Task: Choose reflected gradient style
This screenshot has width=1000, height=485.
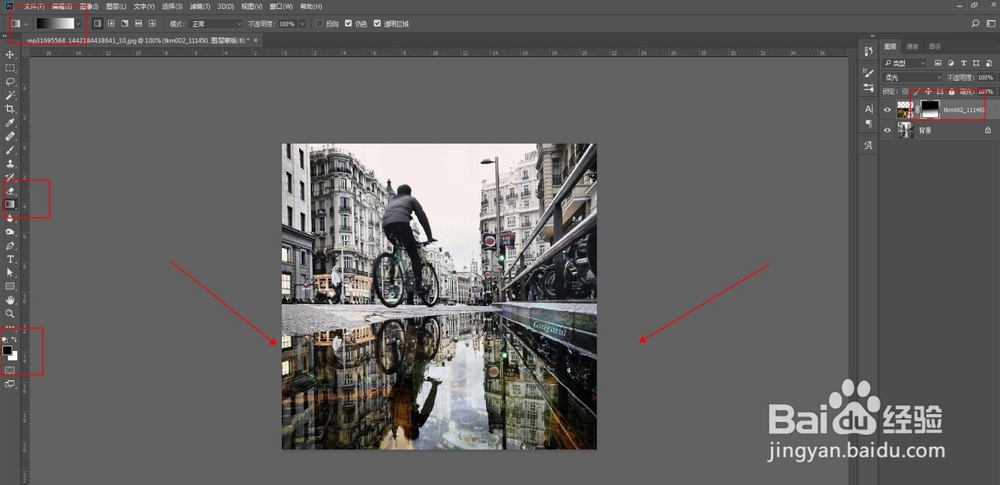Action: click(138, 24)
